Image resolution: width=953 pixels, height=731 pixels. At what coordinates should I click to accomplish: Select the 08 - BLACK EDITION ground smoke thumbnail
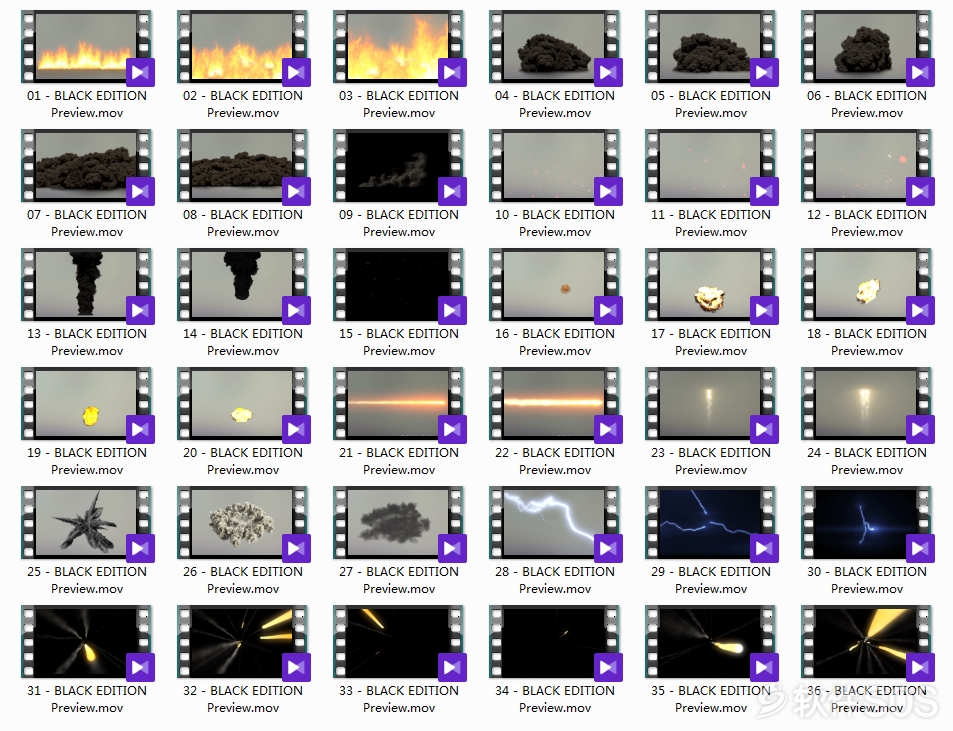(243, 165)
